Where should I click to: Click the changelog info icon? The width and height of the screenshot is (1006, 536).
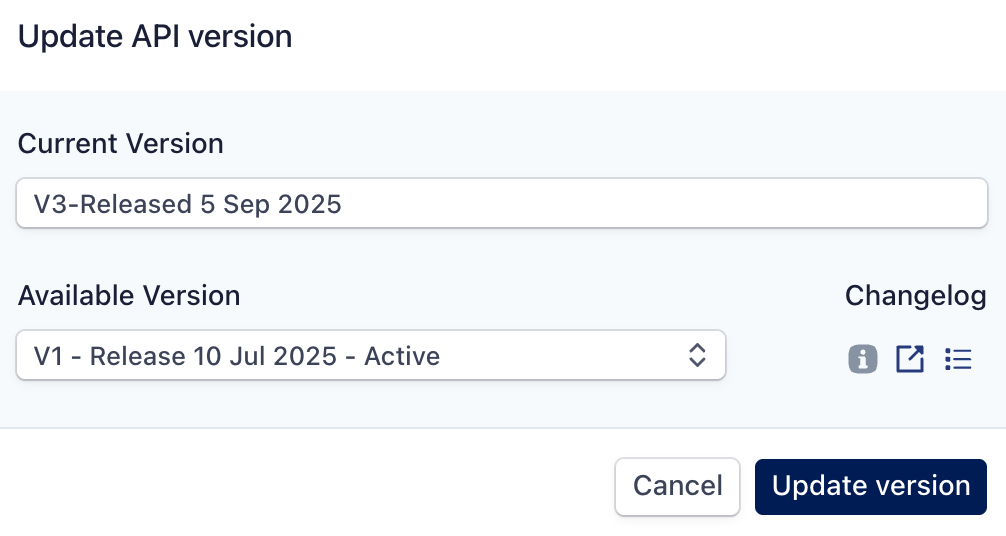point(863,359)
